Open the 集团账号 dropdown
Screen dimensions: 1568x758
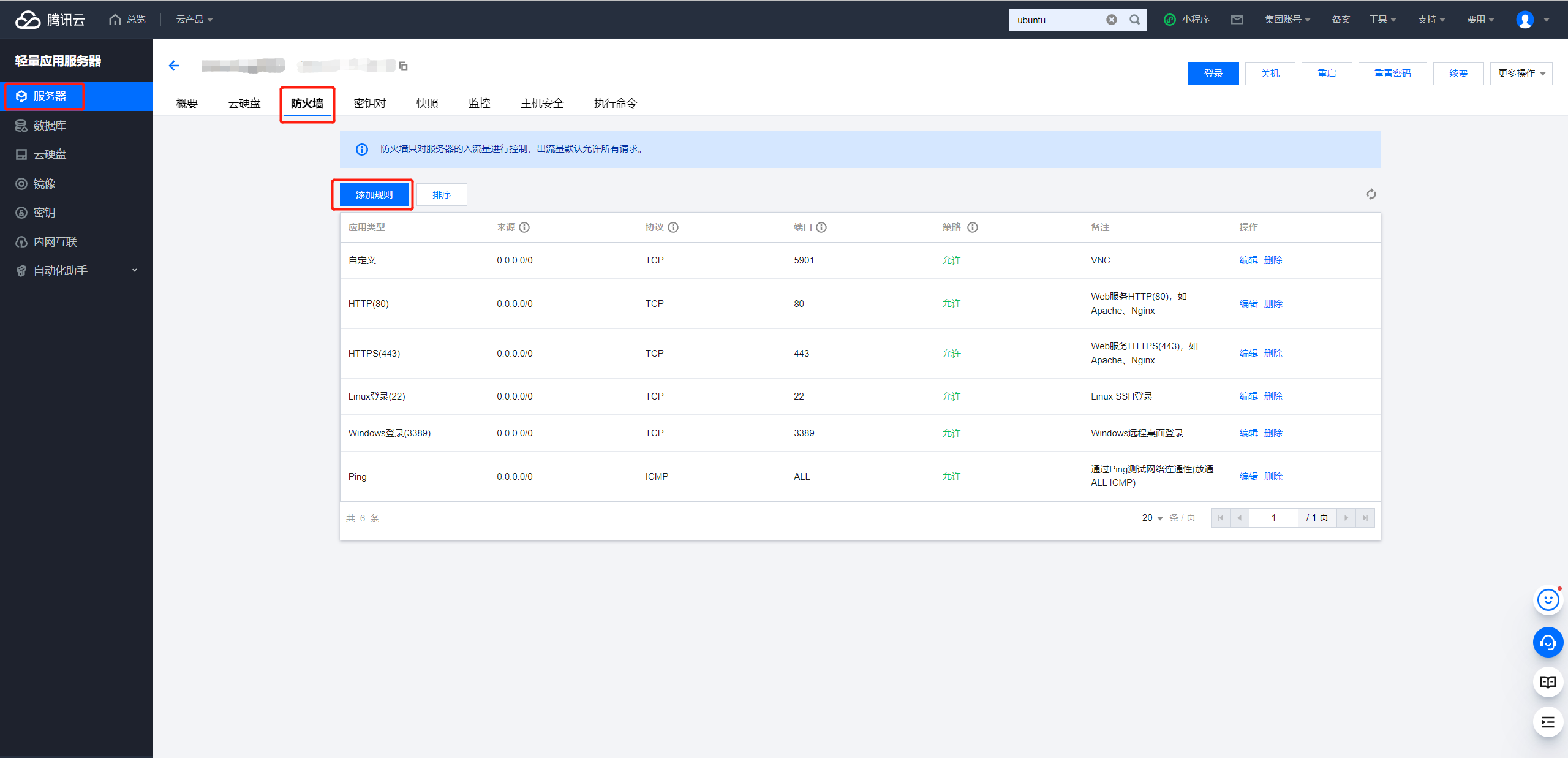(1287, 20)
